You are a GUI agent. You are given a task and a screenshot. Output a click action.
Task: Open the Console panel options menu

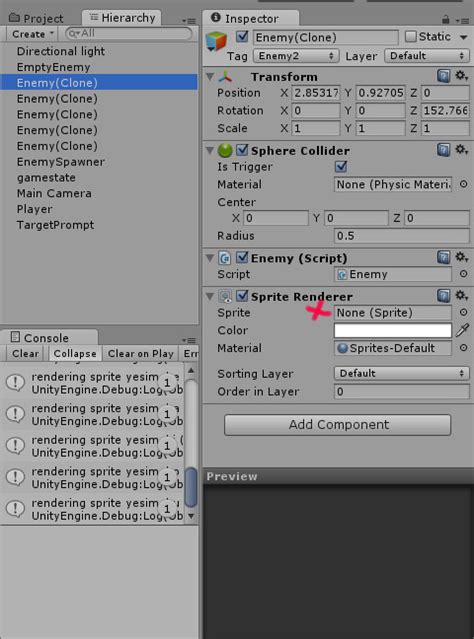pyautogui.click(x=189, y=340)
